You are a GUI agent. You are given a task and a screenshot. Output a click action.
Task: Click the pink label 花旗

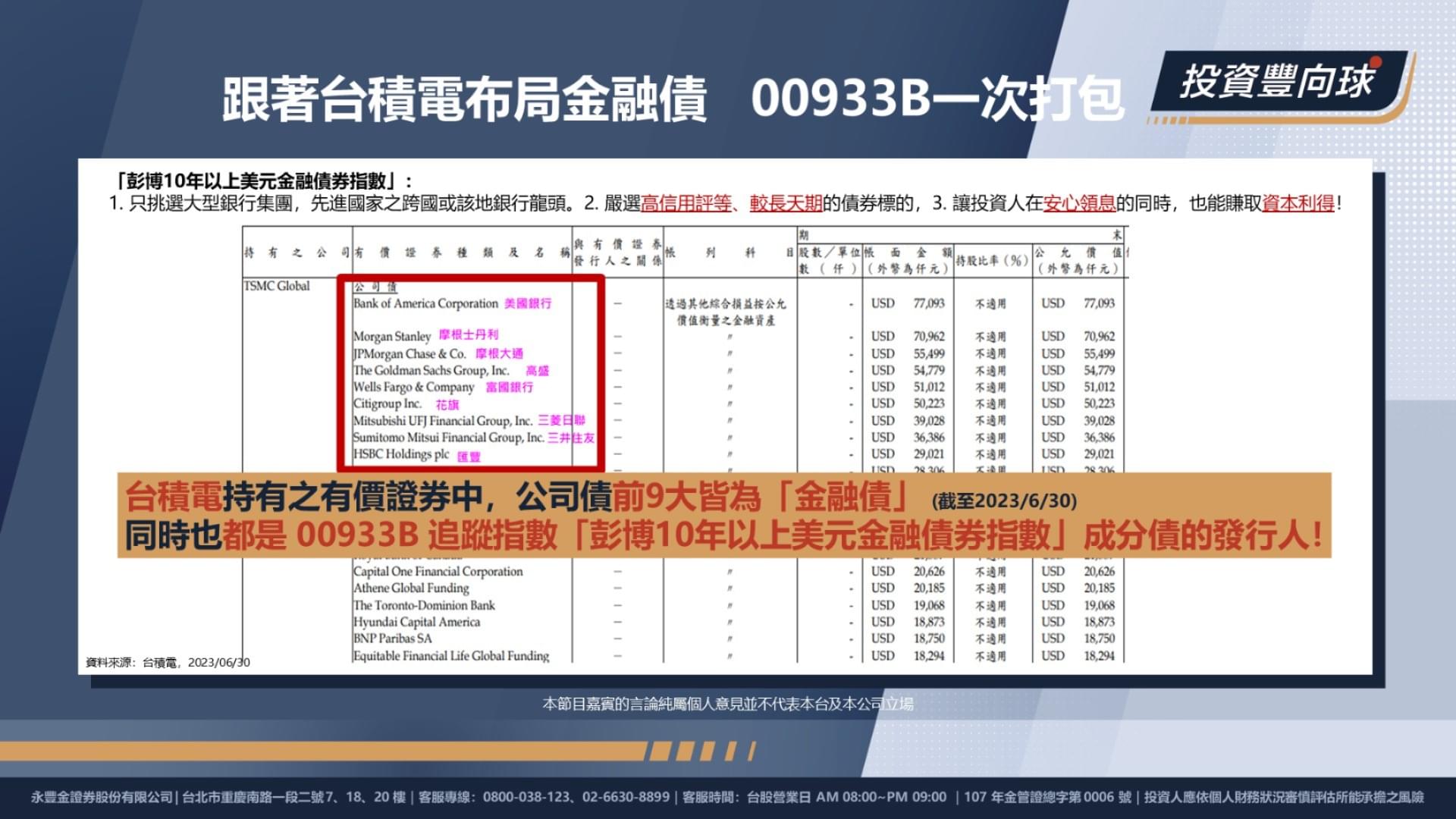pos(447,404)
